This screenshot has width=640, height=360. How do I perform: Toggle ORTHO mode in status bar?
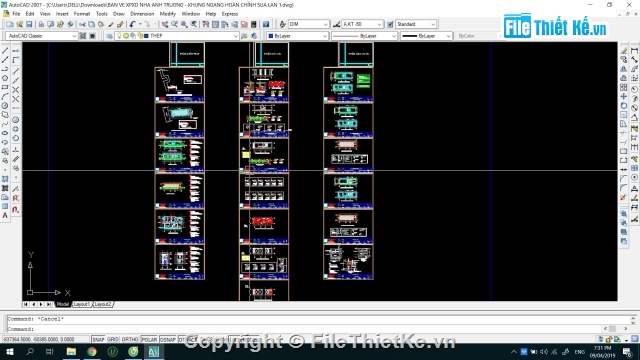click(x=130, y=339)
